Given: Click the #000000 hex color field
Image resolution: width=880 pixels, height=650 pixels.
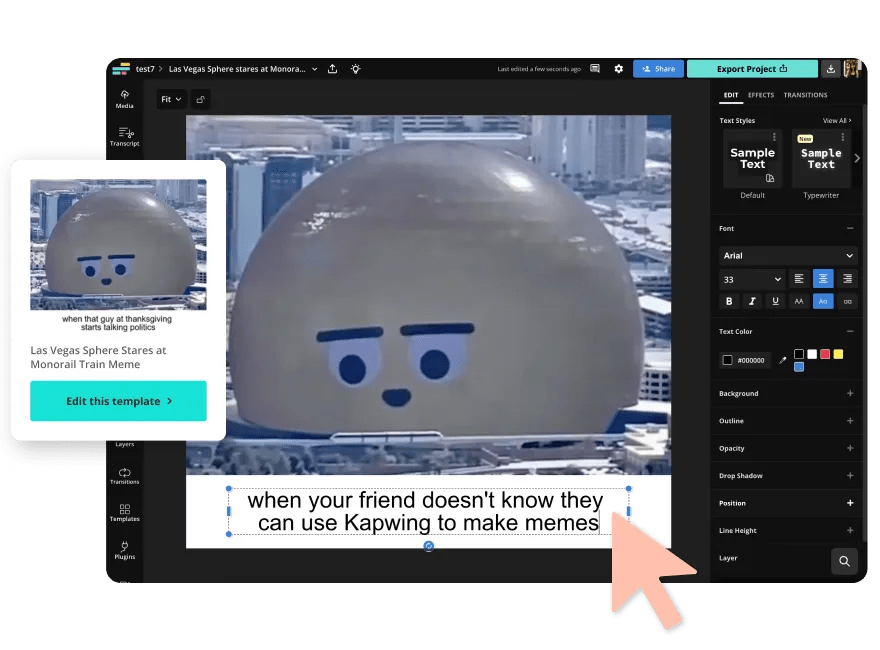Looking at the screenshot, I should 746,360.
